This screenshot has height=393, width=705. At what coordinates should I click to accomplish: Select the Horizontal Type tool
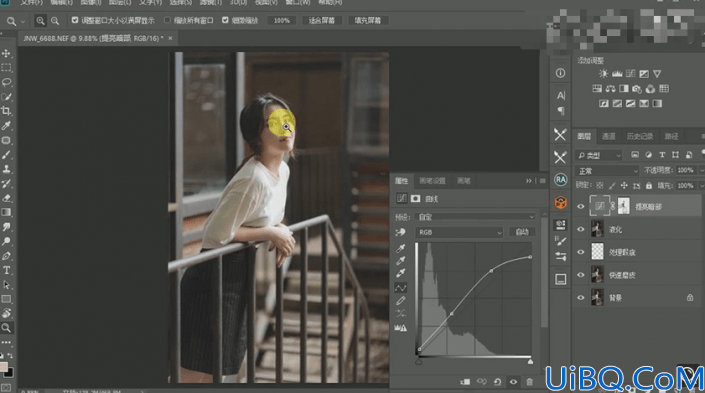[x=6, y=270]
